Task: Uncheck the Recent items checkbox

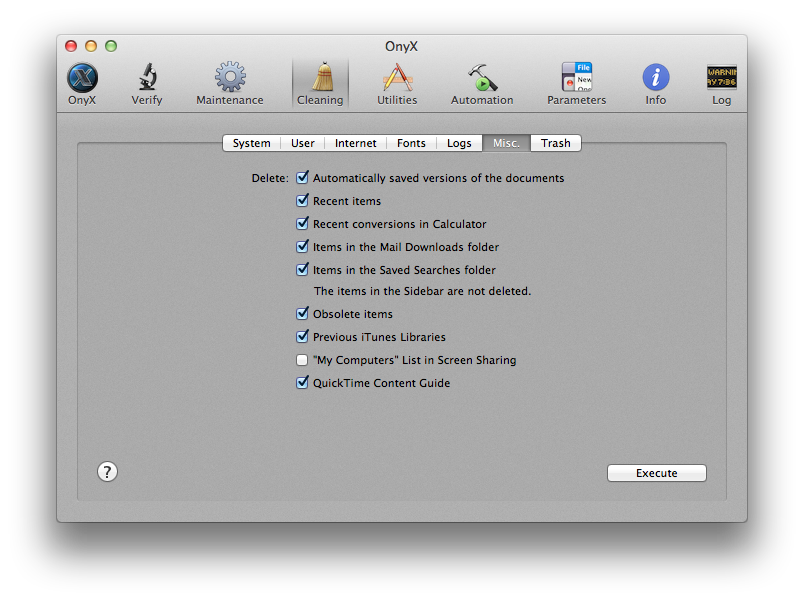Action: (302, 201)
